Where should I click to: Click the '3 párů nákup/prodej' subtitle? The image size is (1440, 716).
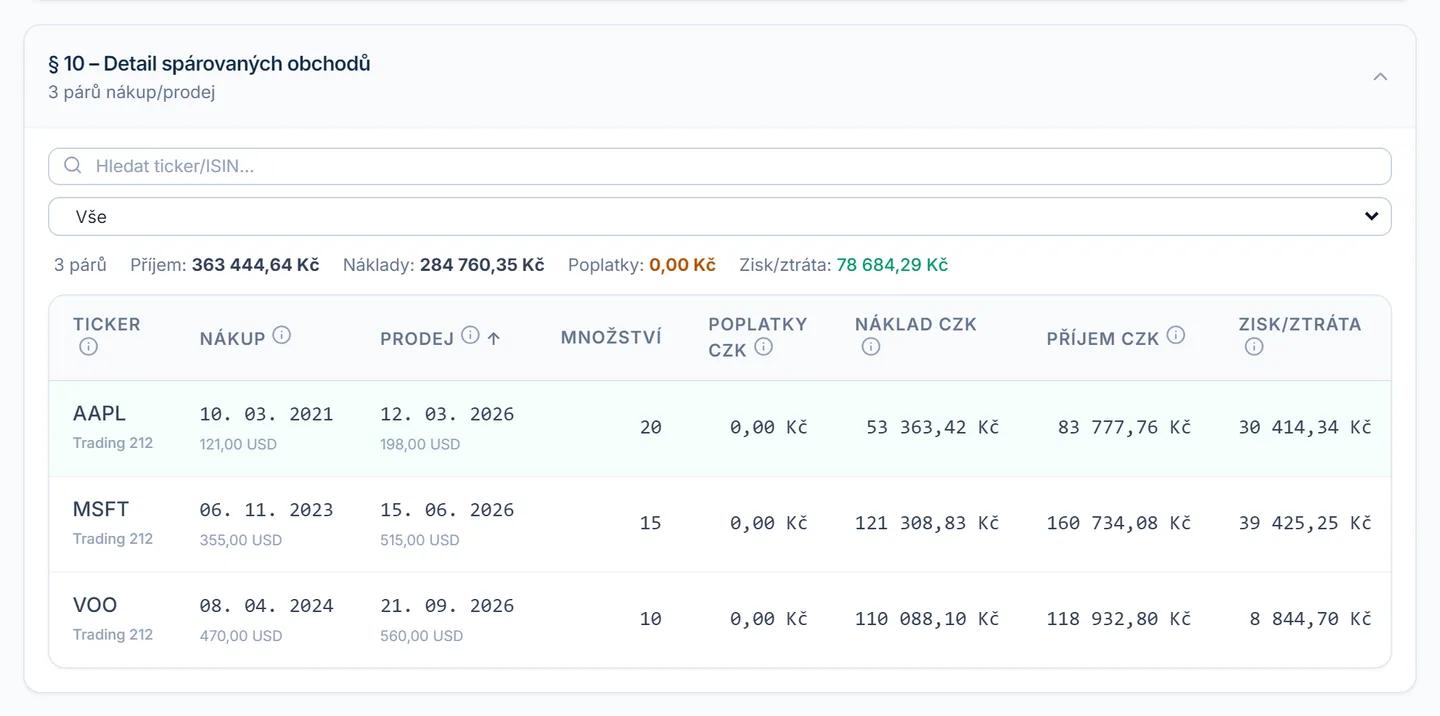click(132, 92)
